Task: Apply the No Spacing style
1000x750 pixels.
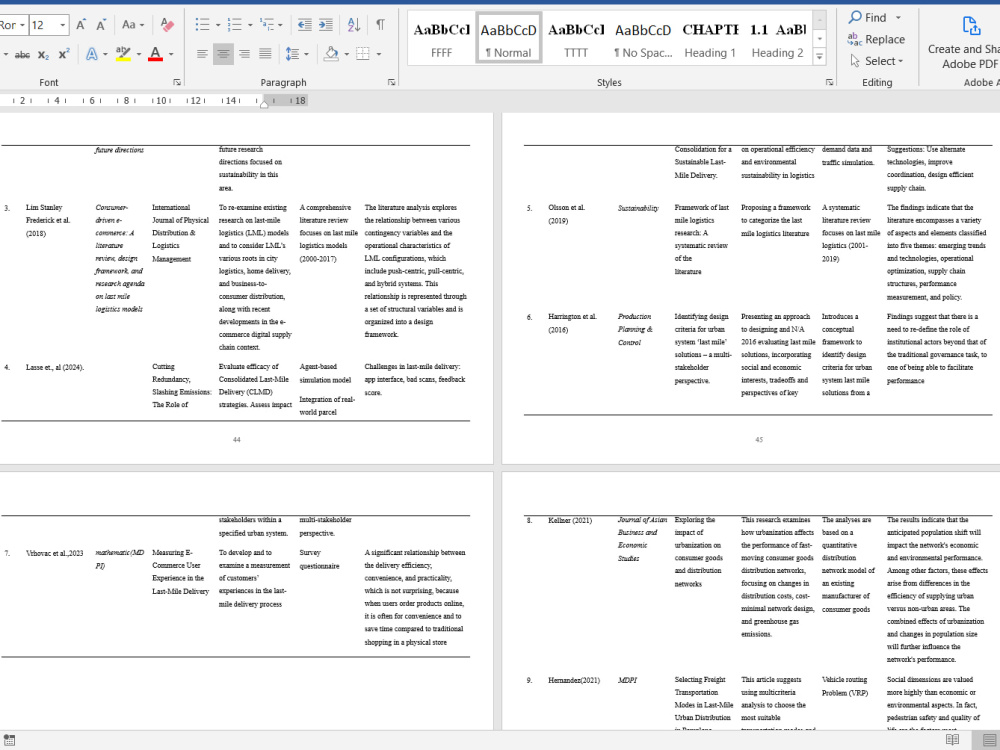Action: [x=643, y=40]
